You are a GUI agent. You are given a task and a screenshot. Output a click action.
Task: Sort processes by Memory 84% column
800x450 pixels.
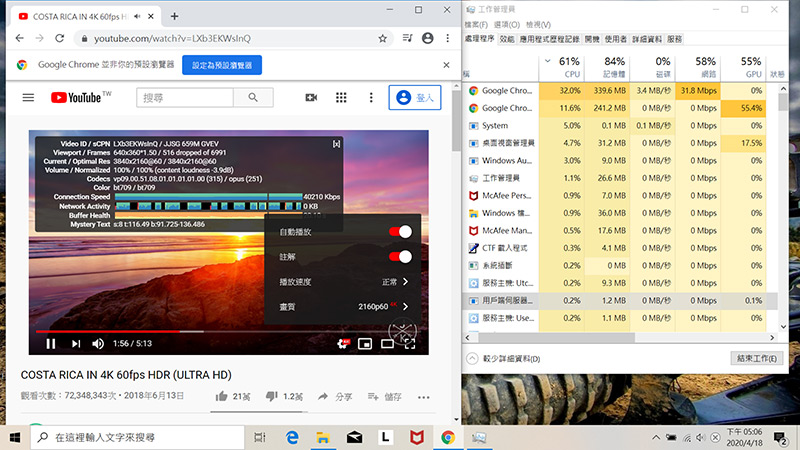tap(607, 67)
